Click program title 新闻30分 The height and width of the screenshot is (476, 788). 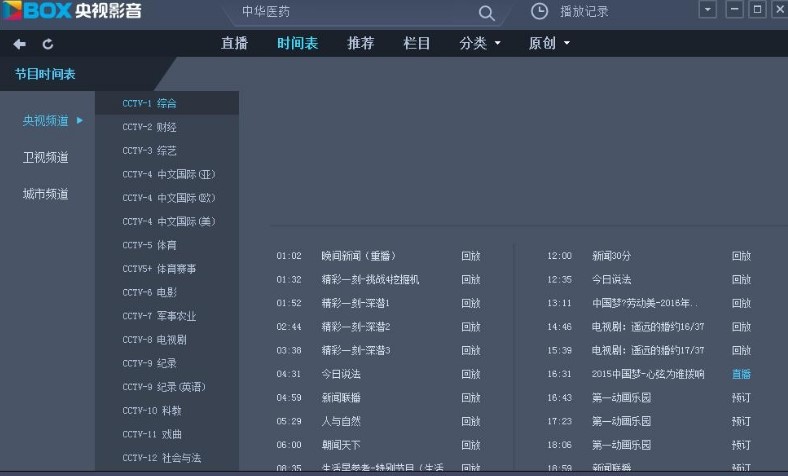coord(611,256)
